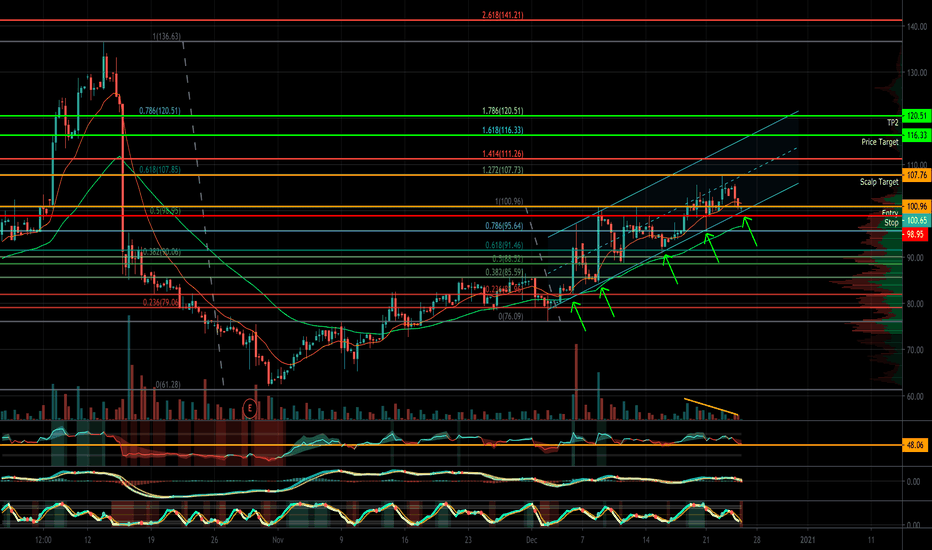Click the orange 100.96 price label
This screenshot has height=550, width=932.
pyautogui.click(x=916, y=207)
